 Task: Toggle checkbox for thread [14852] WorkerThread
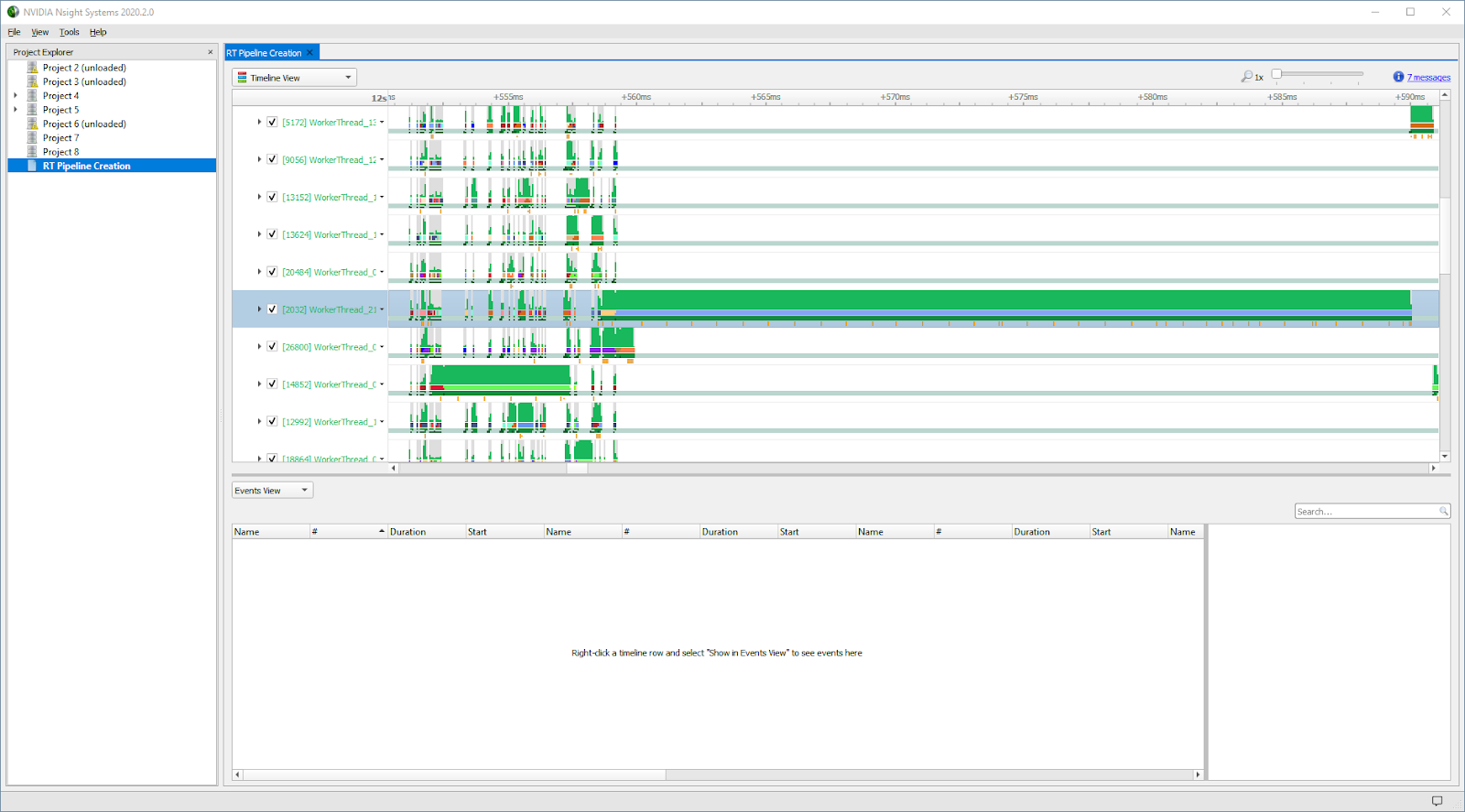272,384
